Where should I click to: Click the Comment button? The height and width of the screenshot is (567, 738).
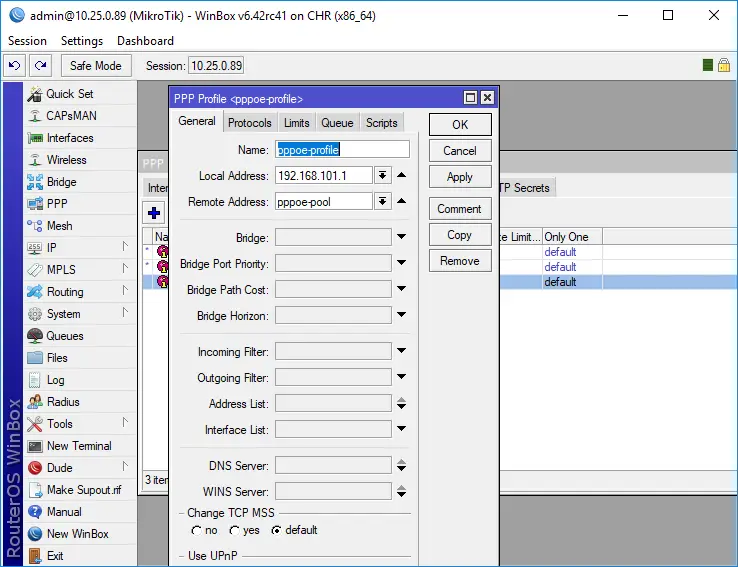[x=460, y=208]
